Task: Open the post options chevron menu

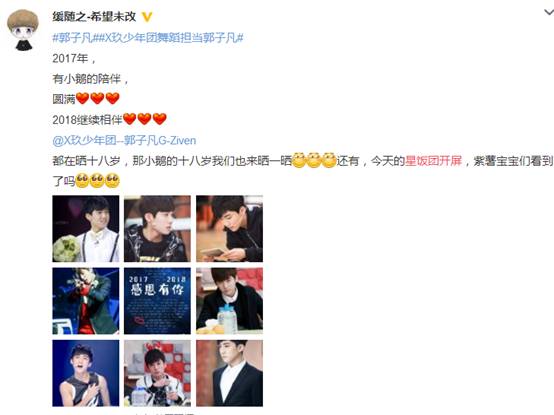Action: (x=549, y=13)
